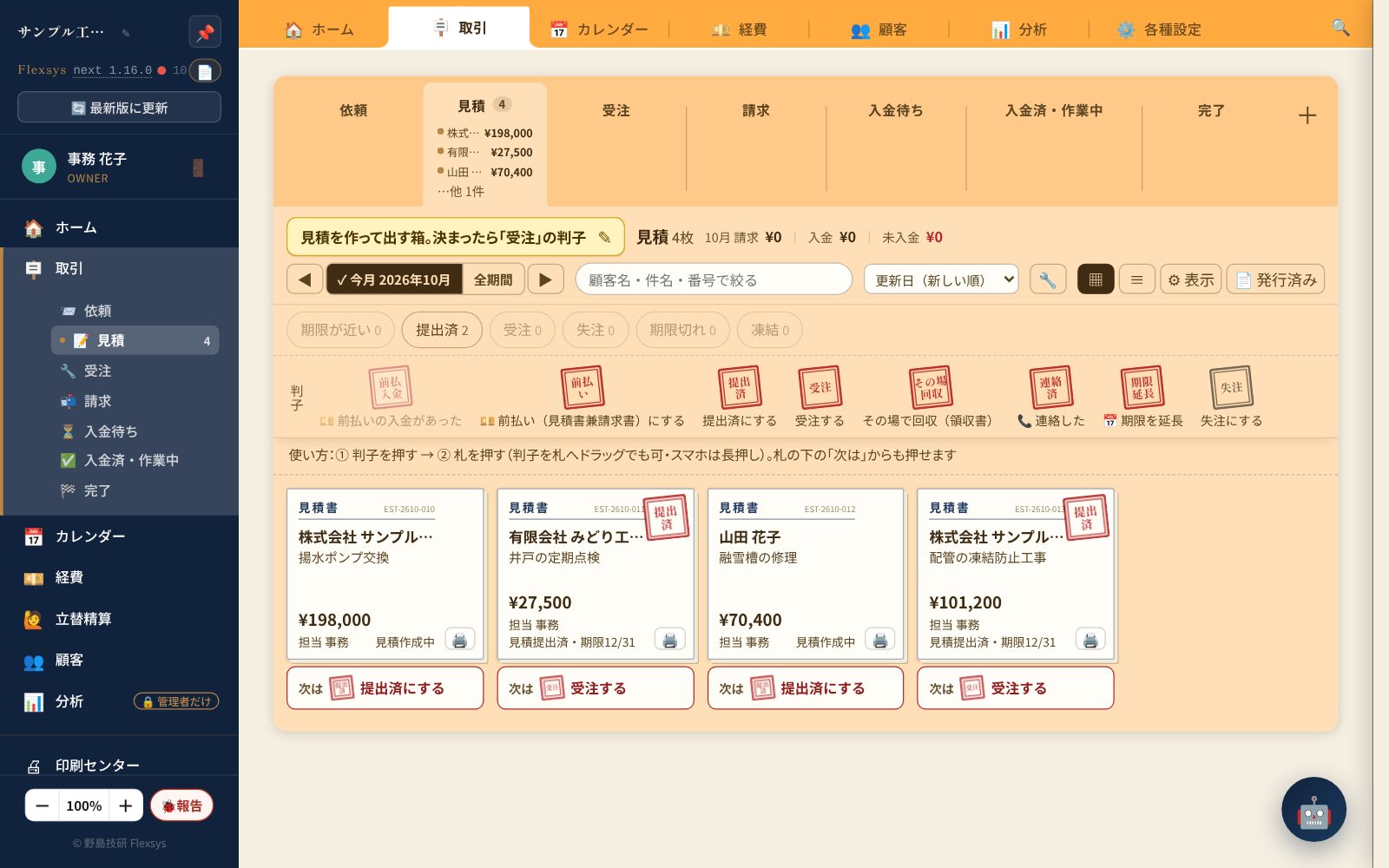Print the 融雪槽の修理 estimate card
1389x868 pixels.
880,640
